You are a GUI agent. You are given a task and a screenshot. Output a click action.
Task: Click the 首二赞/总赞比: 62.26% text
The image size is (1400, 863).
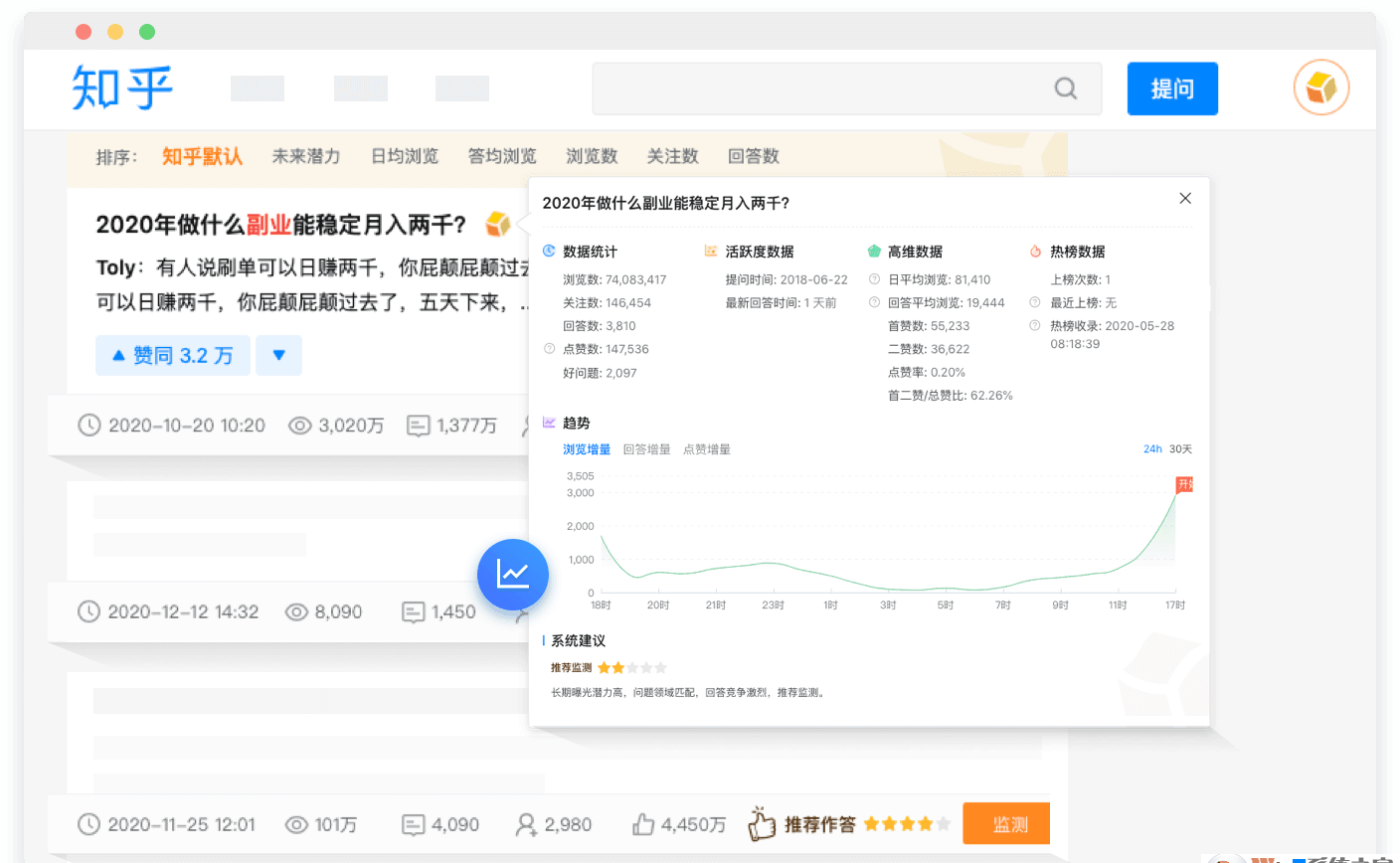[x=951, y=396]
